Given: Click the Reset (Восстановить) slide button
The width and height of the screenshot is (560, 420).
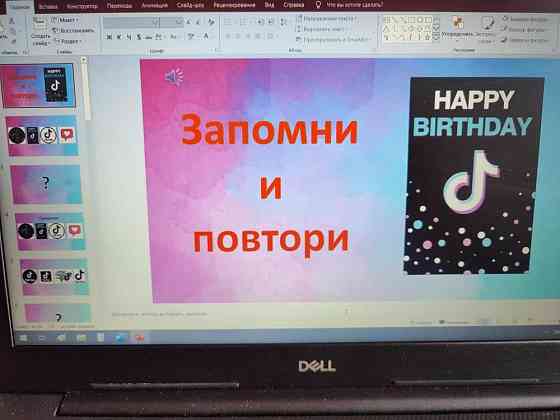Looking at the screenshot, I should point(74,31).
